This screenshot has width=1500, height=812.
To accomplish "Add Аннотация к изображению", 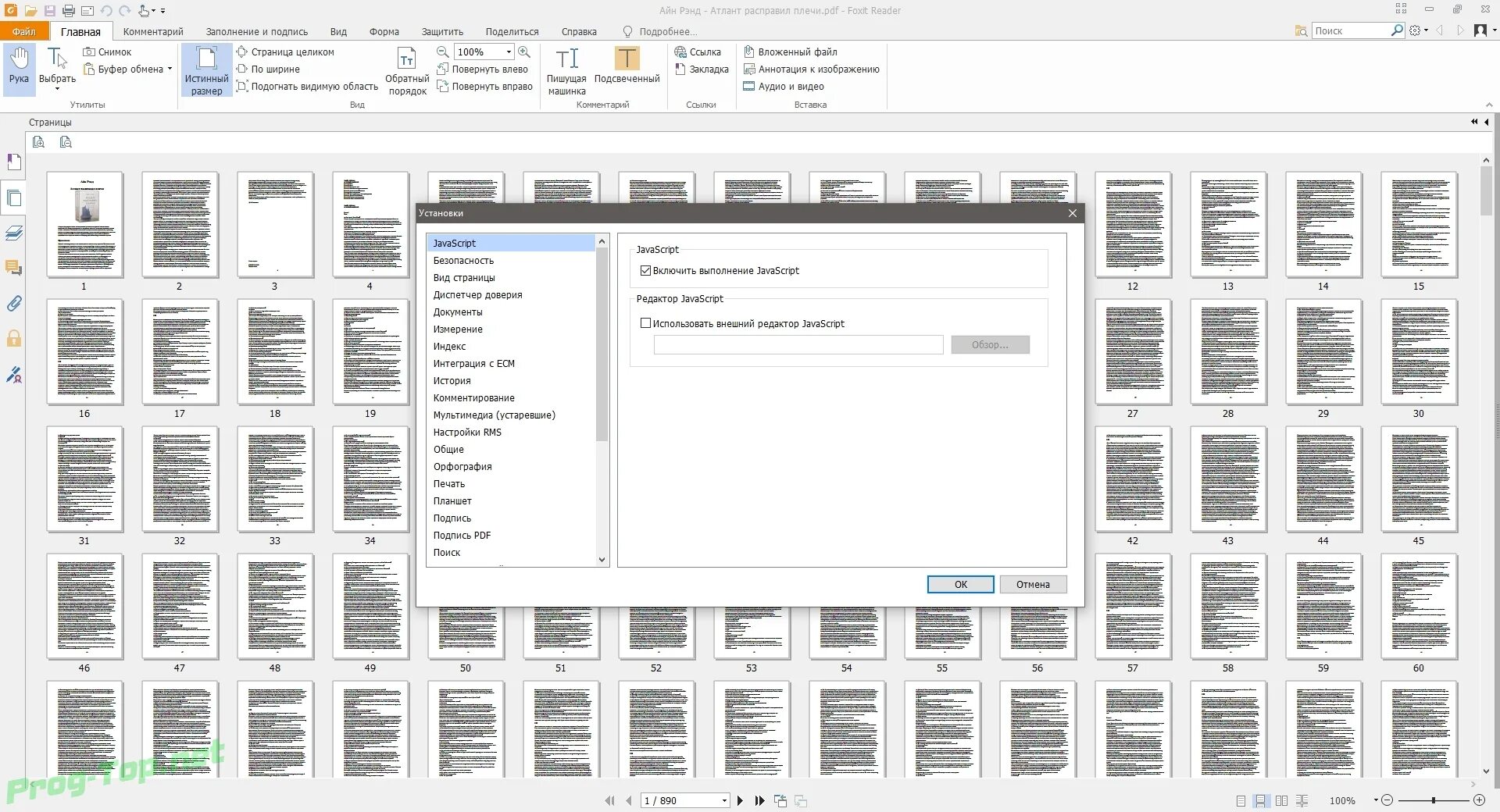I will [x=811, y=69].
